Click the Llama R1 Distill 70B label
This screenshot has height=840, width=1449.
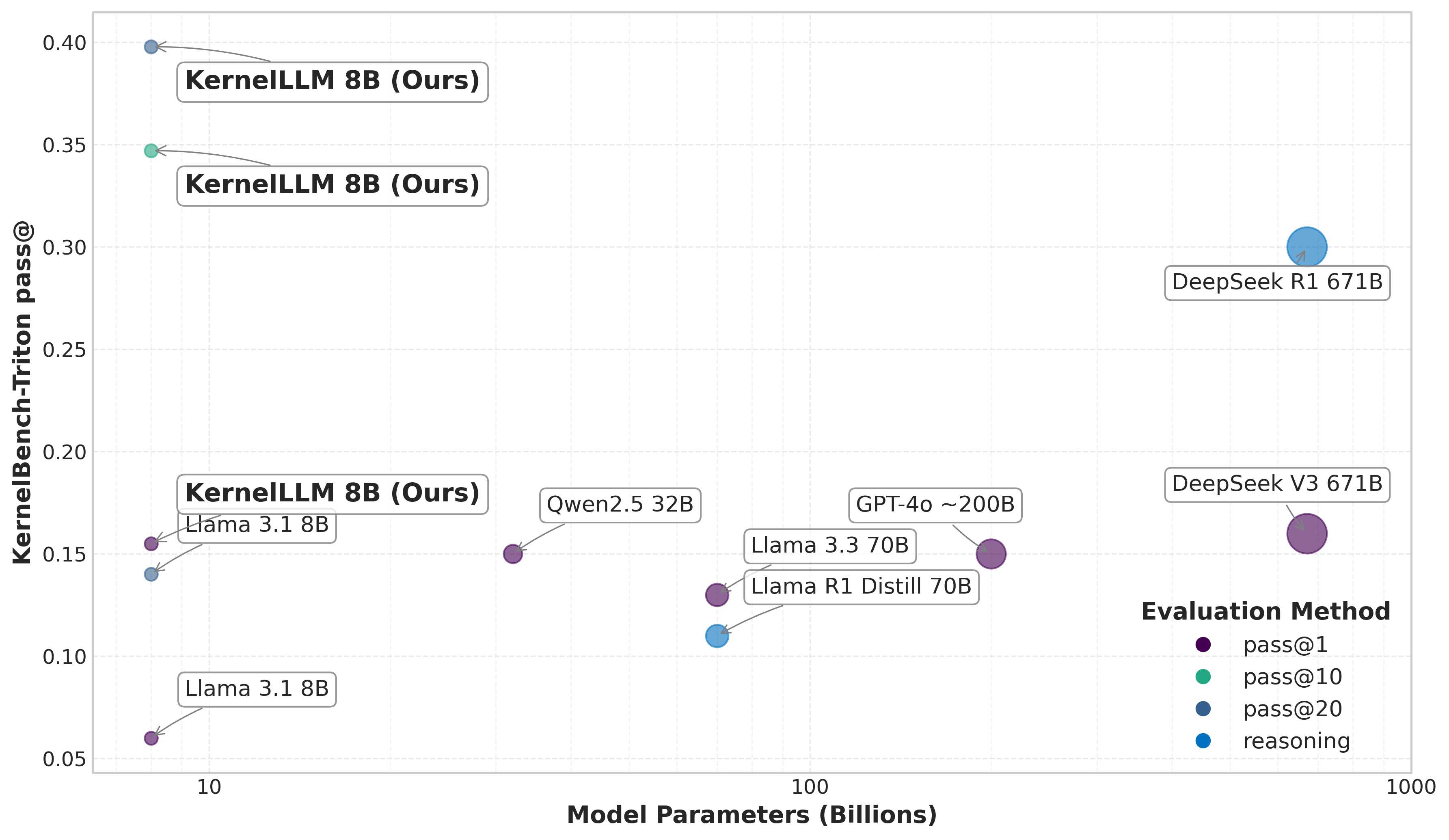(861, 586)
